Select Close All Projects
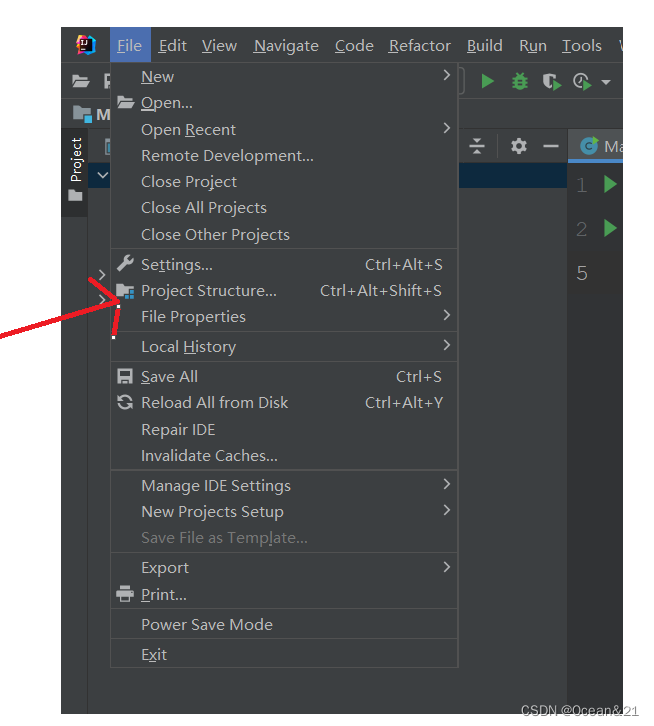Image resolution: width=654 pixels, height=726 pixels. [284, 208]
